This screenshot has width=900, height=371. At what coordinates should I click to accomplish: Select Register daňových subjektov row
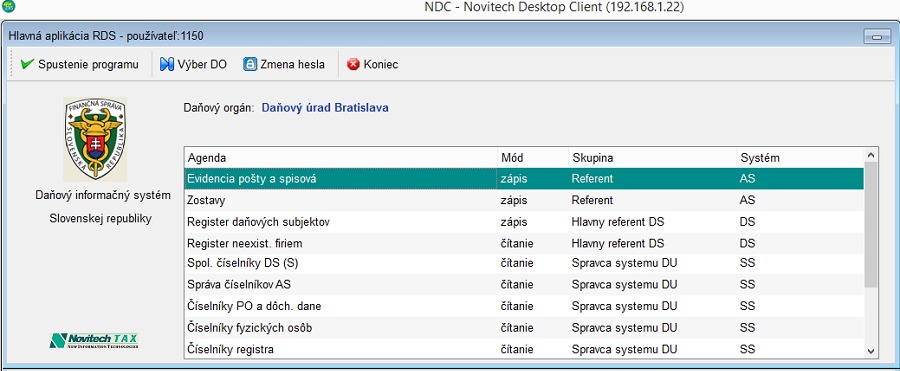[524, 222]
